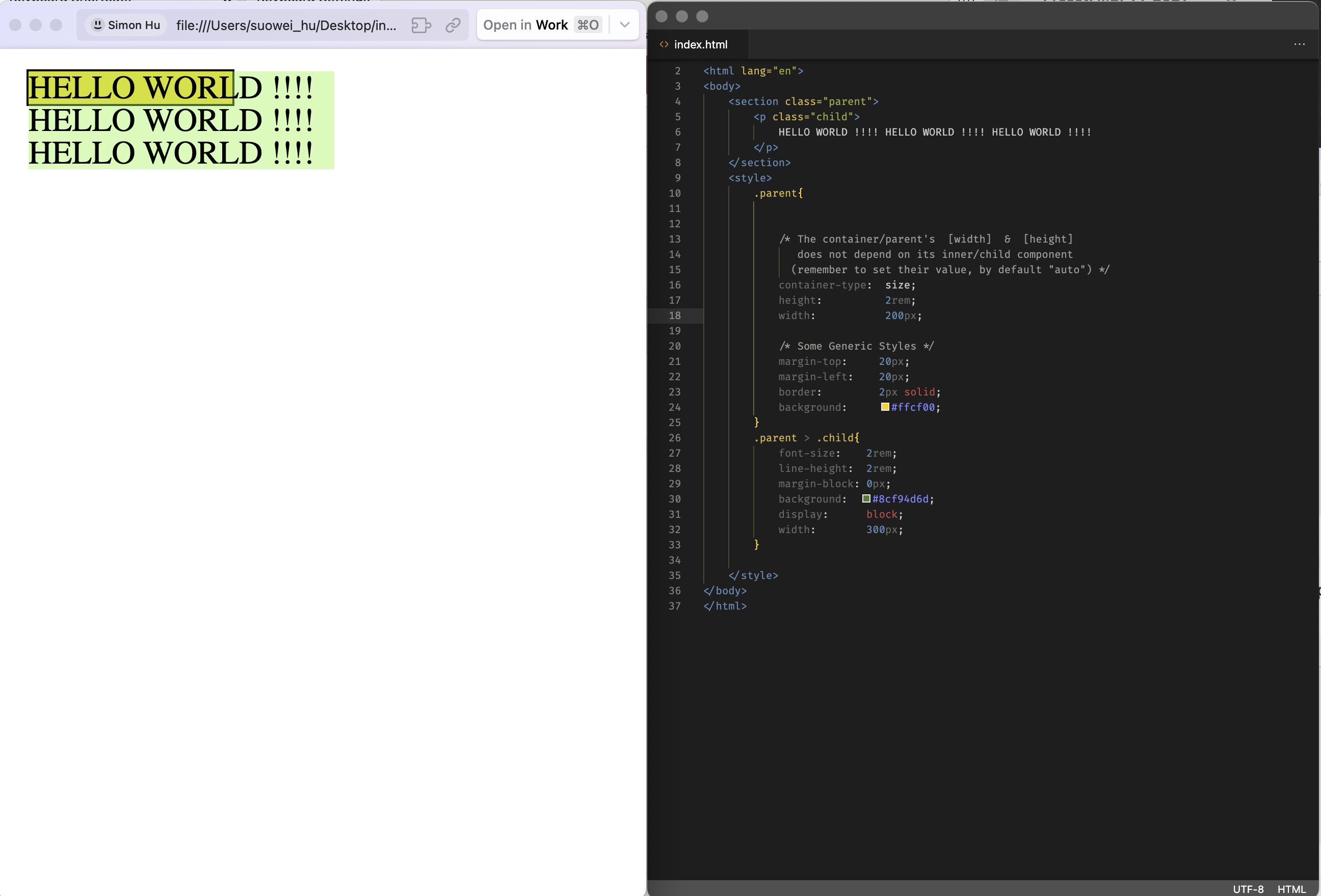Click the yellow bordered parent box in browser

click(x=130, y=88)
